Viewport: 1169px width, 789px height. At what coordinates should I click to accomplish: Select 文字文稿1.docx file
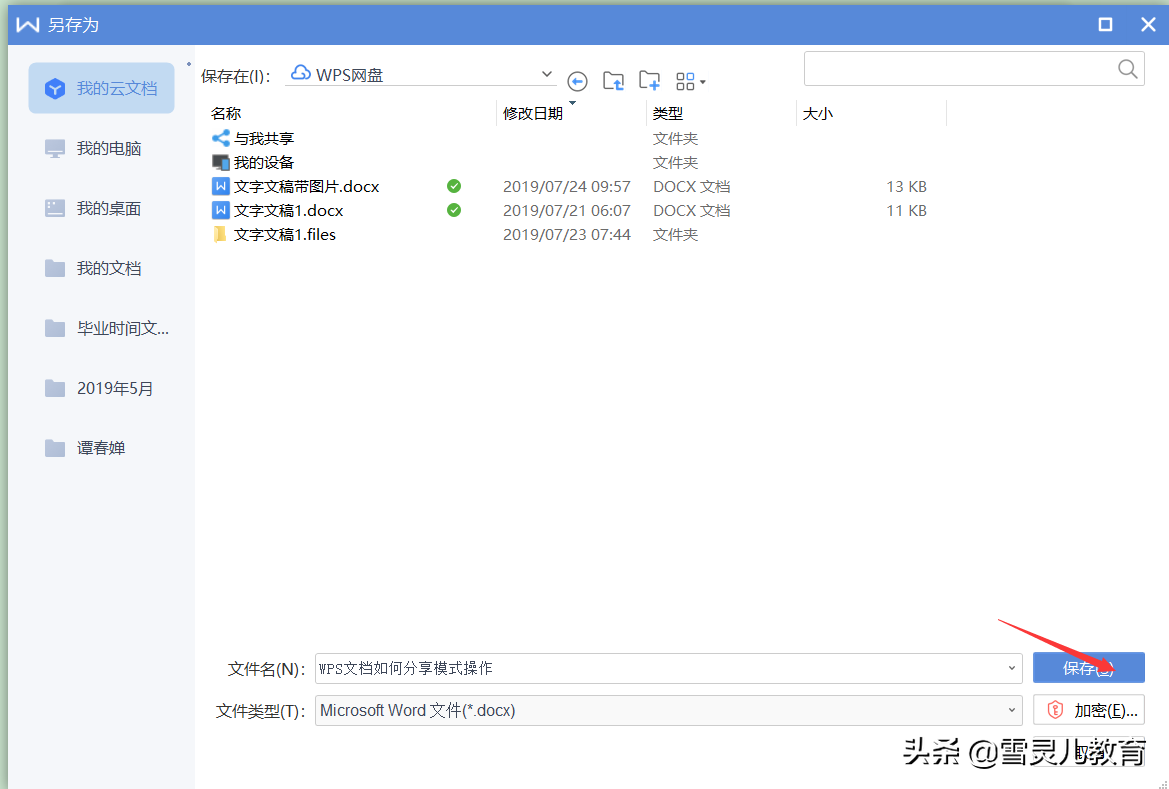289,210
